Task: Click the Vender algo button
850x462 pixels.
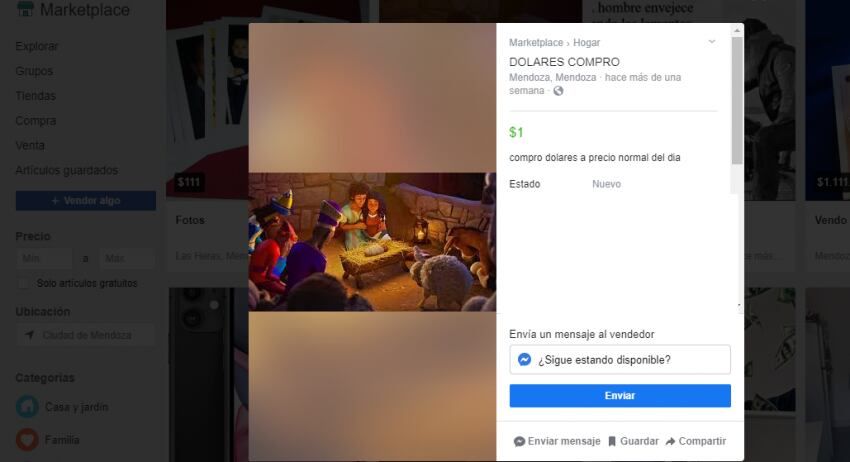Action: [x=85, y=200]
